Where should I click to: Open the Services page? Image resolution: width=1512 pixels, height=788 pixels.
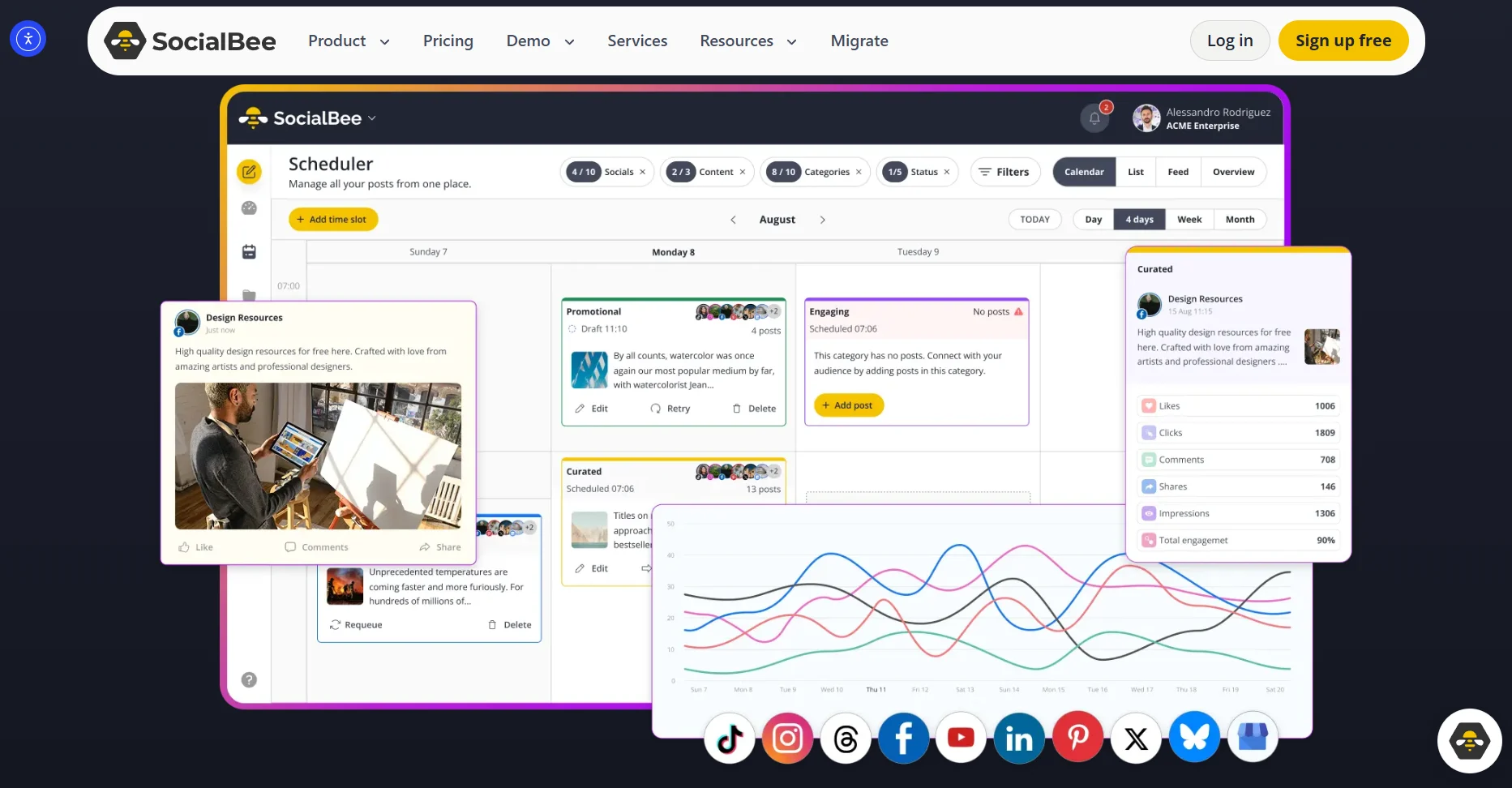[x=637, y=41]
